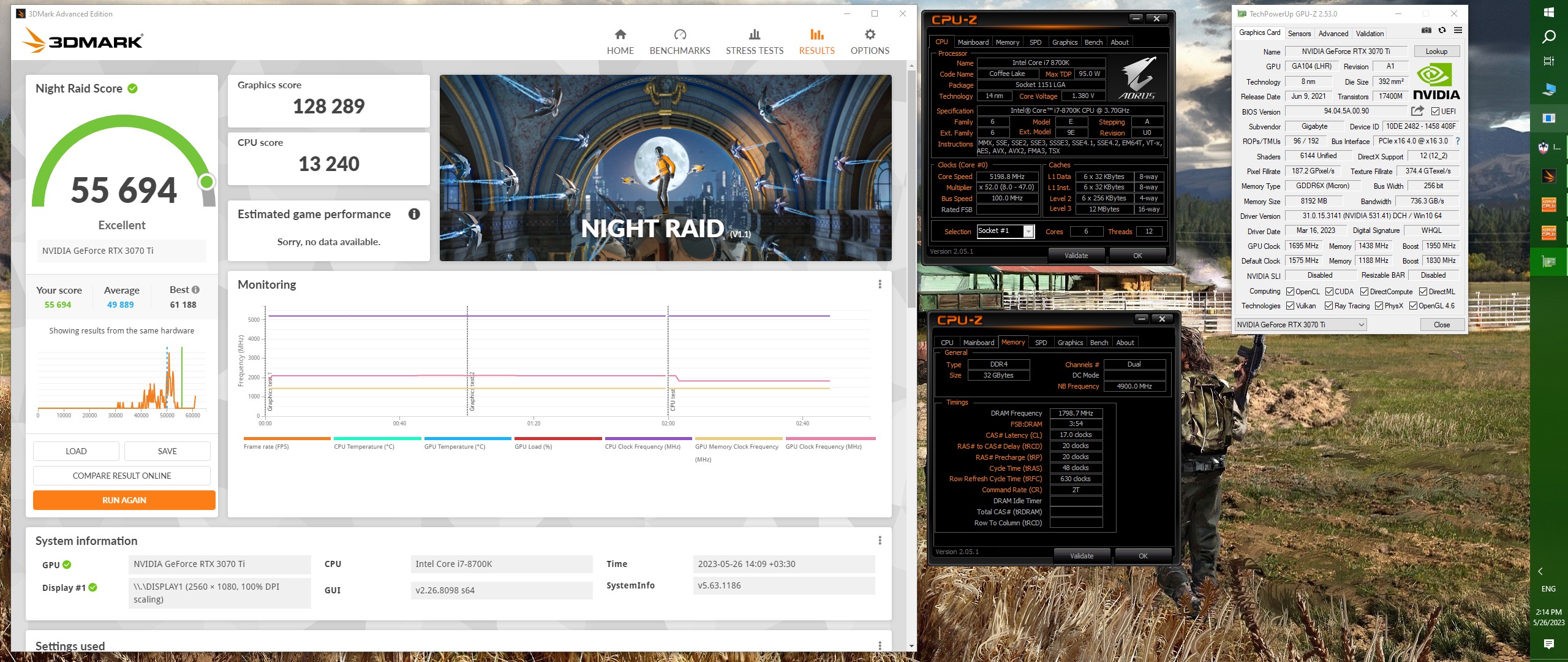Screen dimensions: 1568x662
Task: Click OK in the lower CPU-Z window
Action: [1143, 556]
